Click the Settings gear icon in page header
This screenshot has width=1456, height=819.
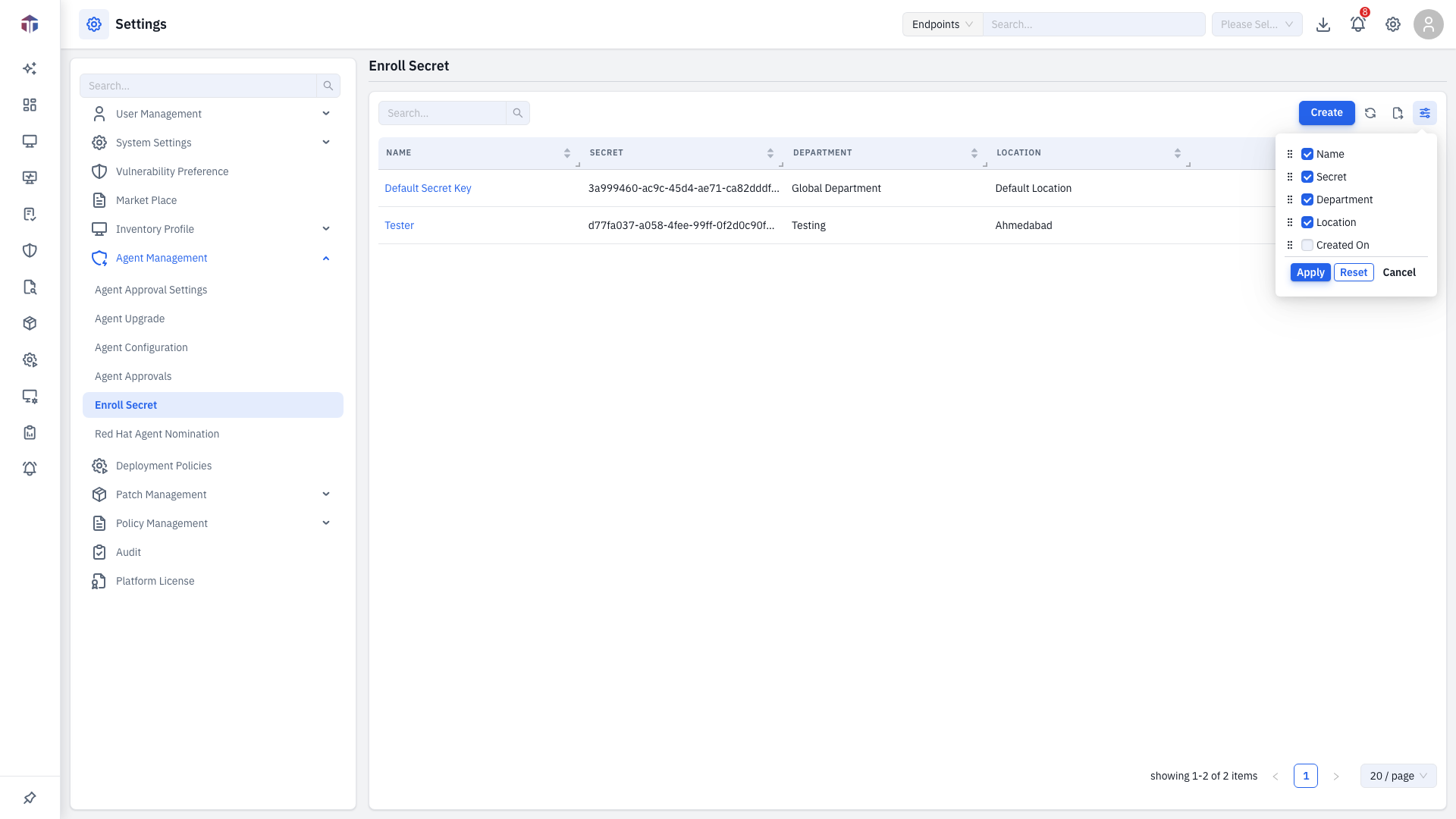(x=94, y=24)
